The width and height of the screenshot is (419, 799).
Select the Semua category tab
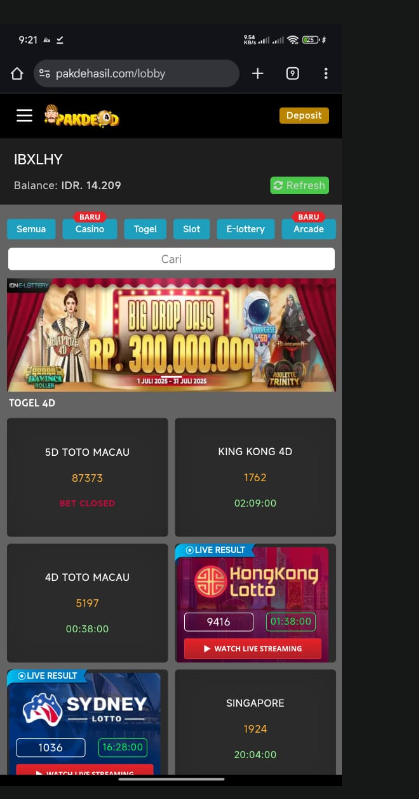tap(31, 229)
